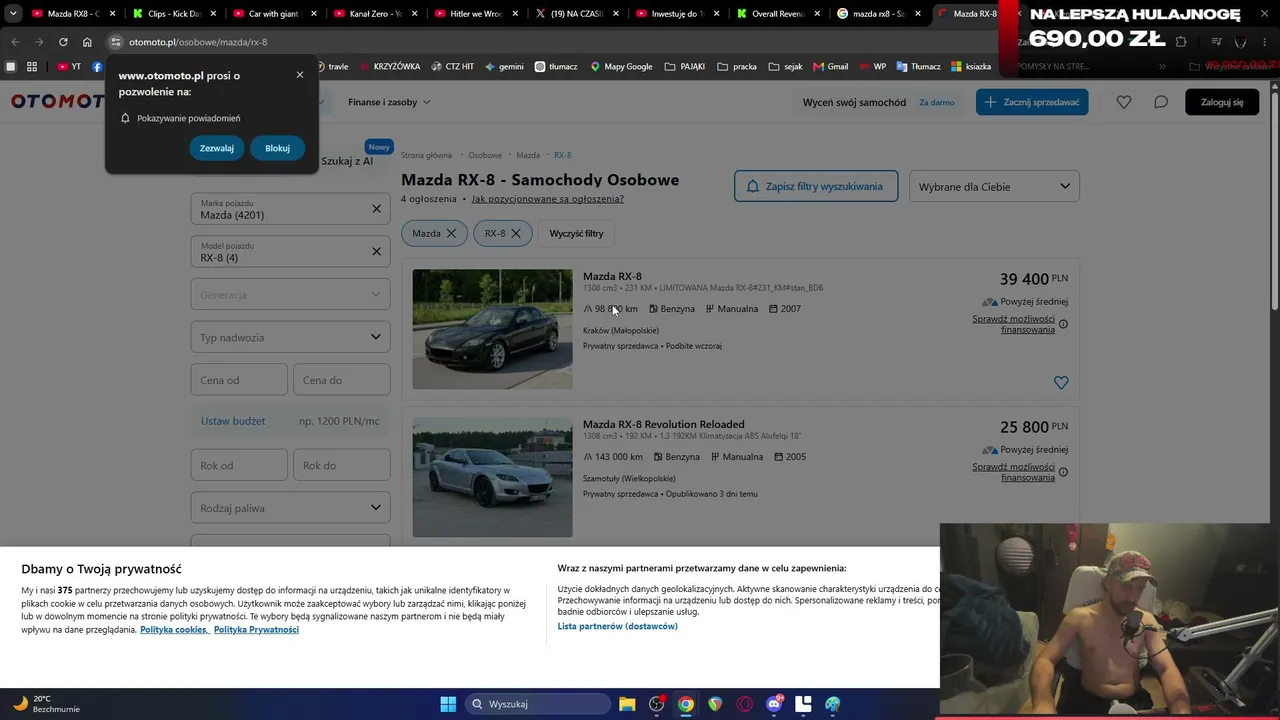Go to browser home page icon

(87, 42)
